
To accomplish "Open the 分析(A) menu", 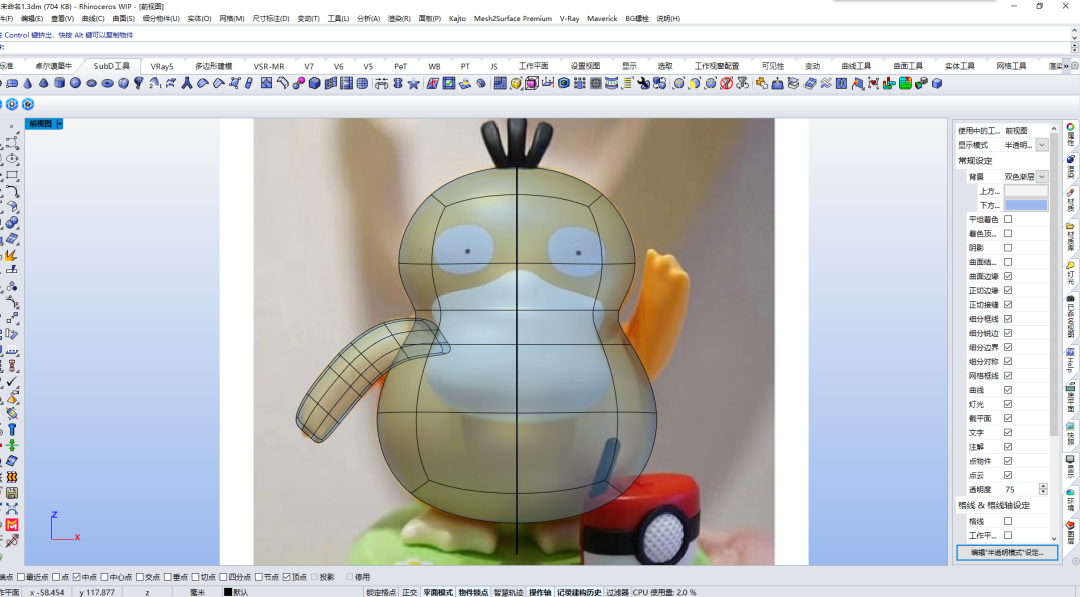I will point(368,19).
